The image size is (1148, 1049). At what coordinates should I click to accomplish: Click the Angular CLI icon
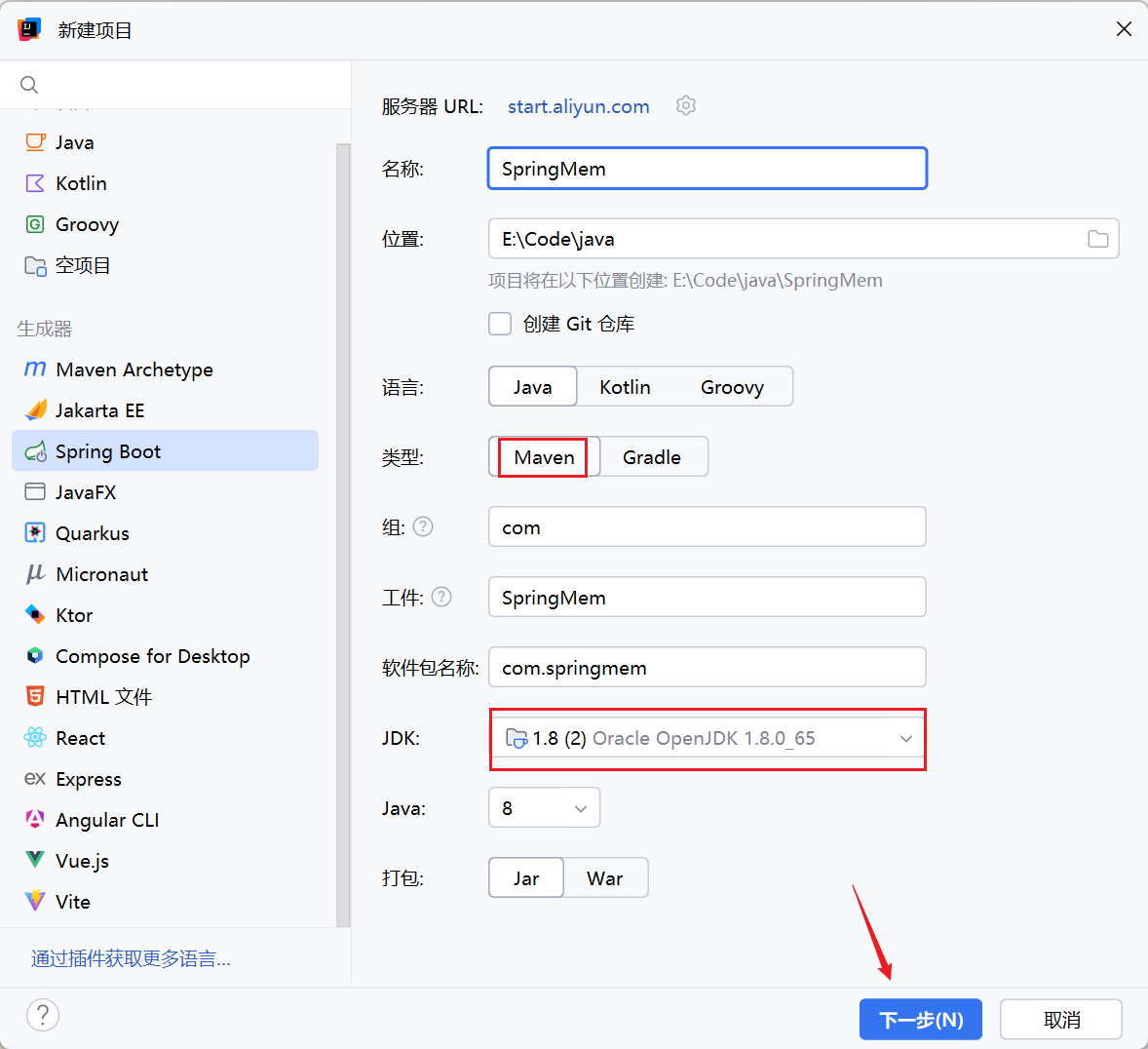click(35, 819)
